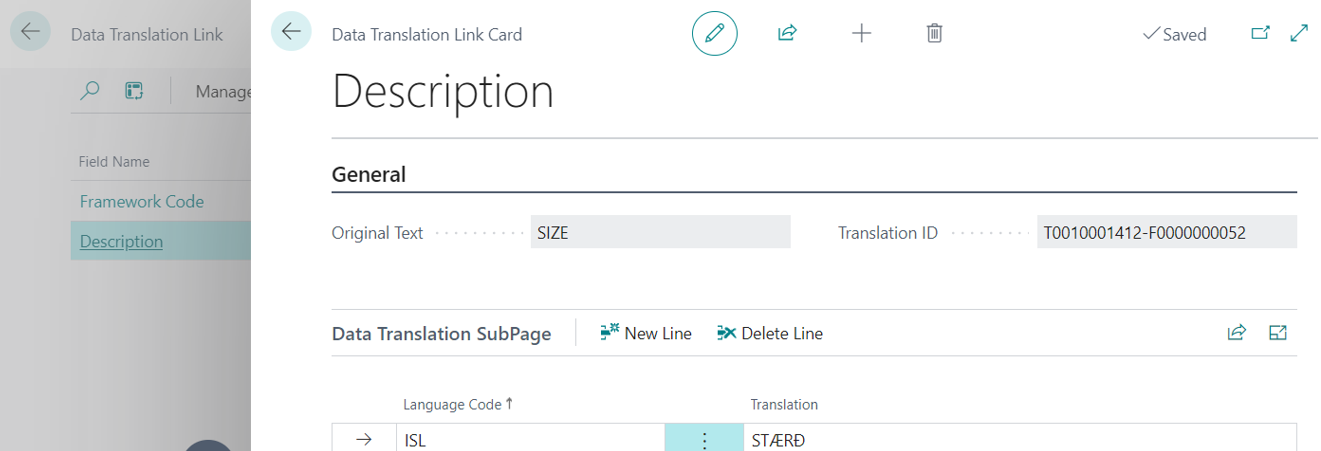
Task: Click the trash delete icon
Action: pos(934,34)
